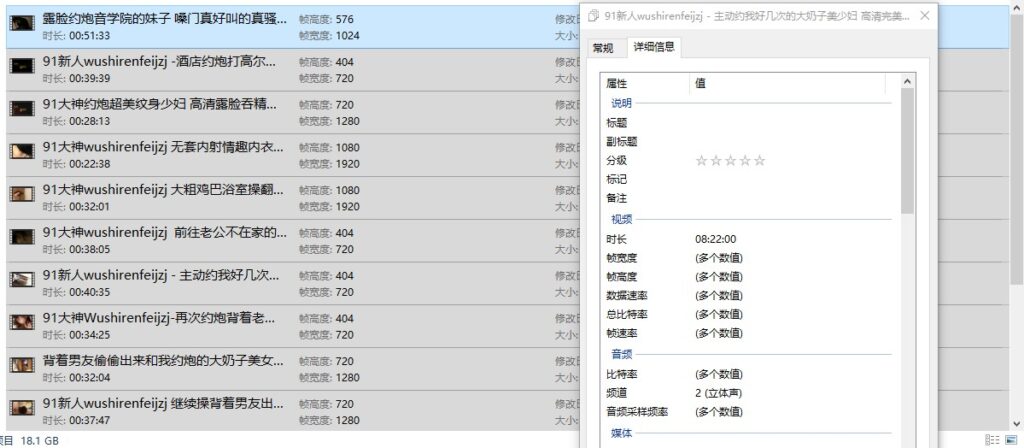Viewport: 1024px width, 448px height.
Task: Select the 音频采样频率 property row
Action: pyautogui.click(x=750, y=413)
